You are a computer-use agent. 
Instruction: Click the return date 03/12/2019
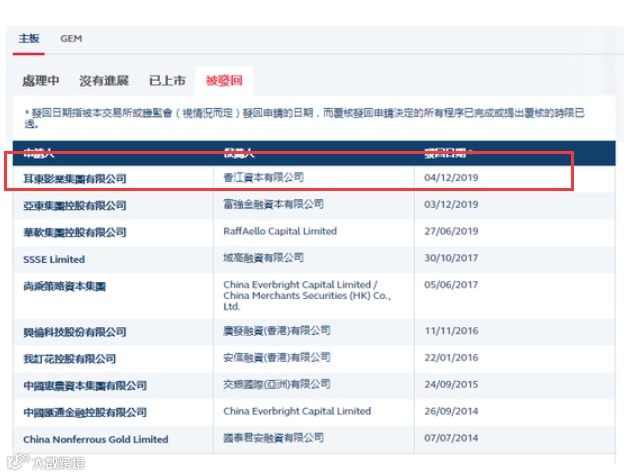click(451, 204)
